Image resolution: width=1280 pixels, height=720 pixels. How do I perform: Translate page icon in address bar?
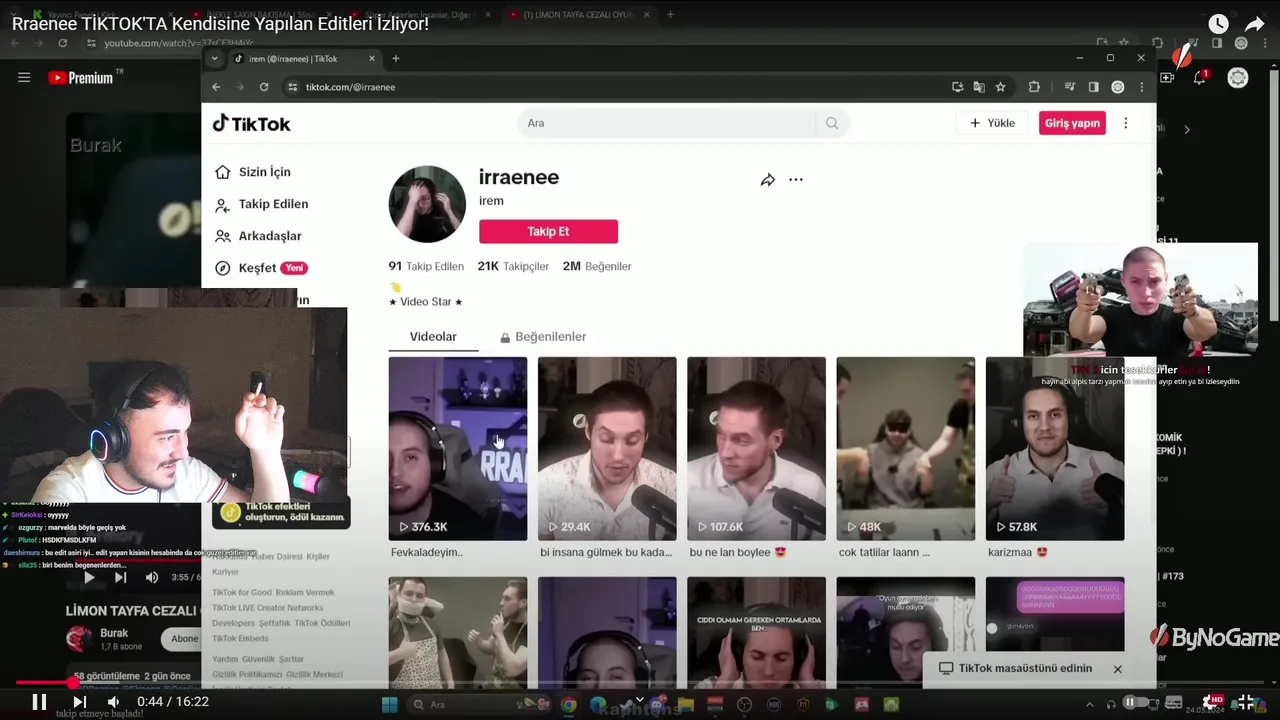click(979, 87)
